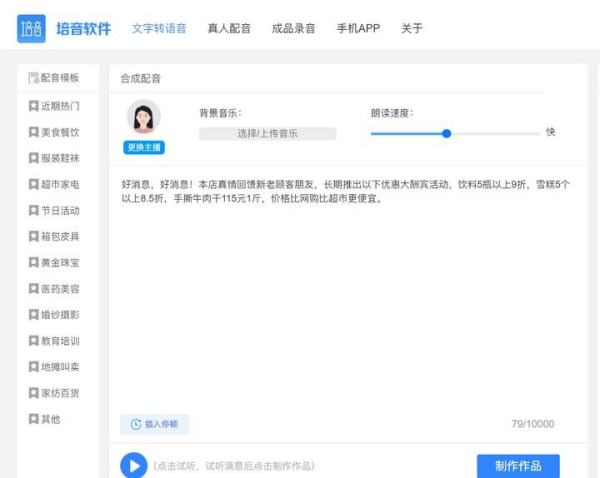Click the 快 end of speed slider
This screenshot has height=478, width=600.
pyautogui.click(x=550, y=132)
